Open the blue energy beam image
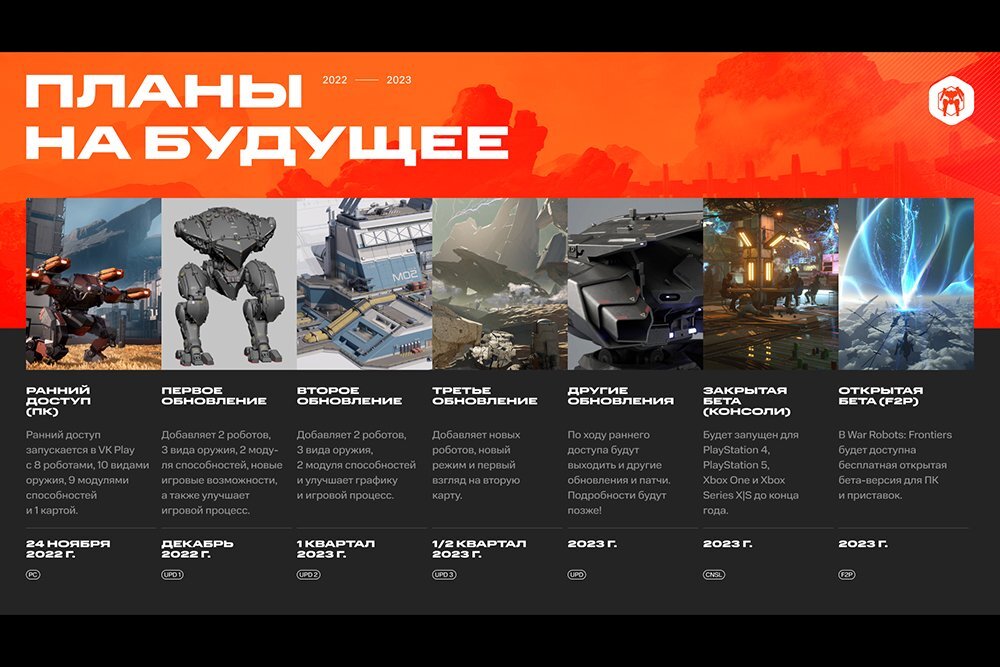The height and width of the screenshot is (667, 1000). point(906,284)
